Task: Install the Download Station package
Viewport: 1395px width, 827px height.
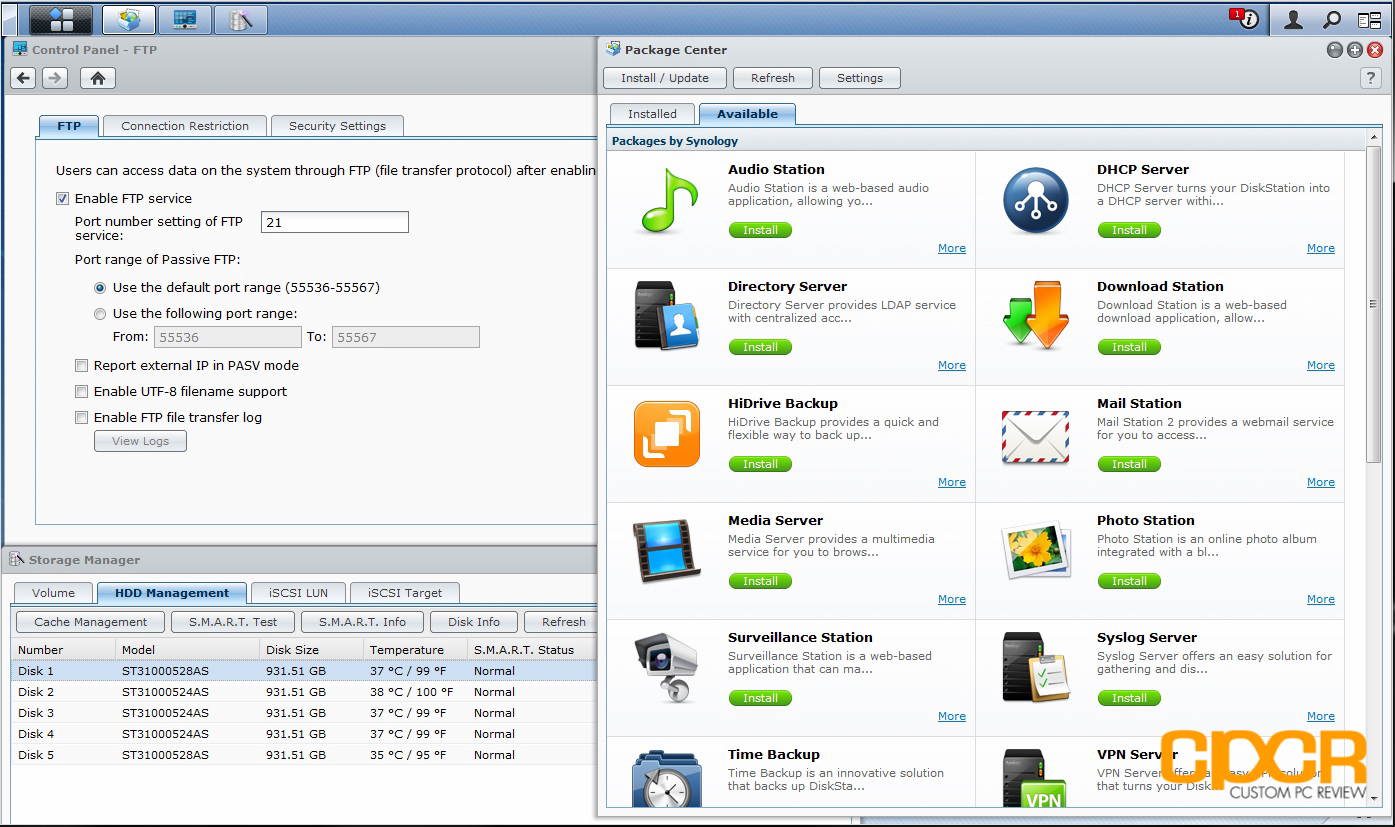Action: tap(1129, 347)
